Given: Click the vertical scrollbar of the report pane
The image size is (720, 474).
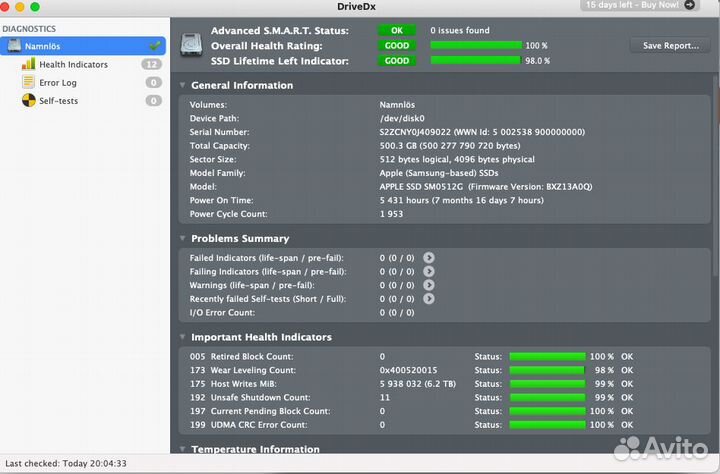Looking at the screenshot, I should click(716, 177).
